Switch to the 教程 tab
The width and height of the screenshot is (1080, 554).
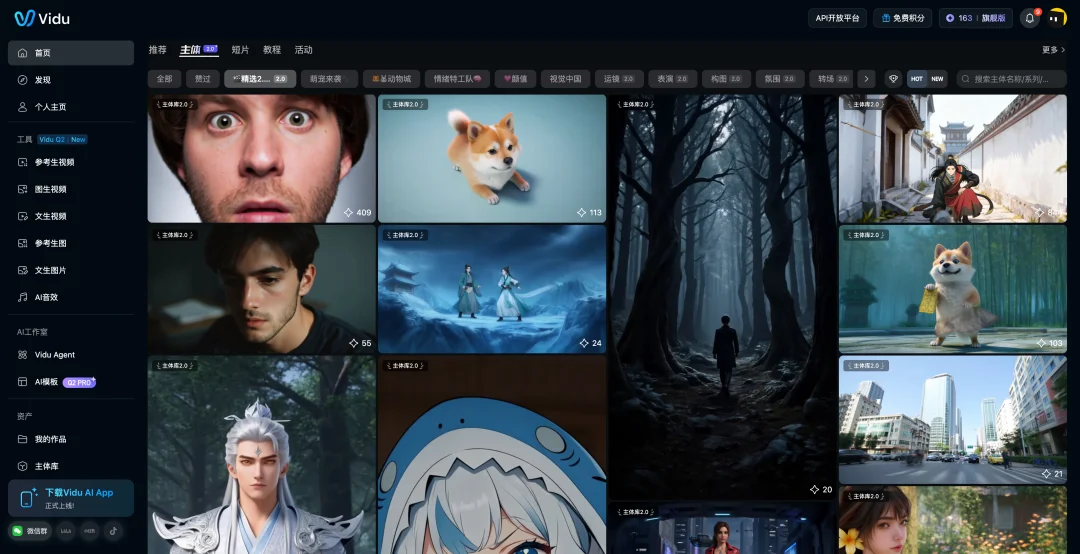click(x=272, y=50)
